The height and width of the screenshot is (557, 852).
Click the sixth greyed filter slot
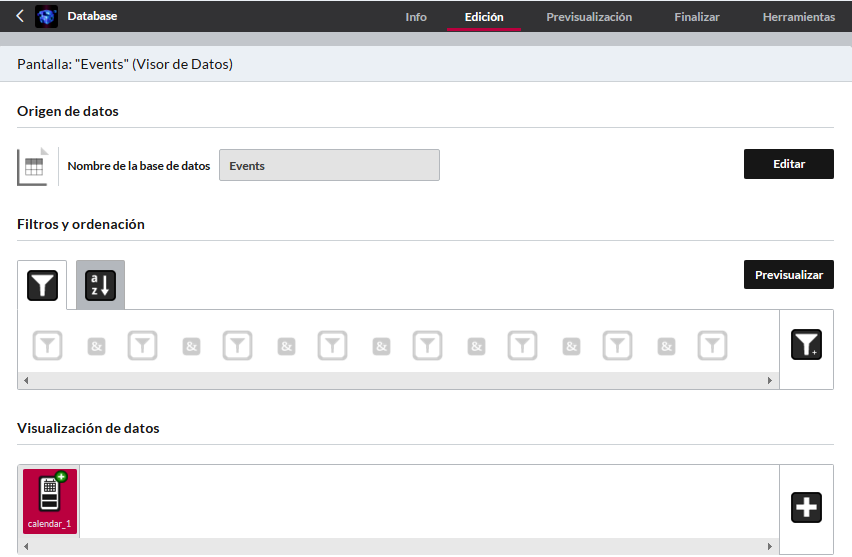(x=523, y=346)
